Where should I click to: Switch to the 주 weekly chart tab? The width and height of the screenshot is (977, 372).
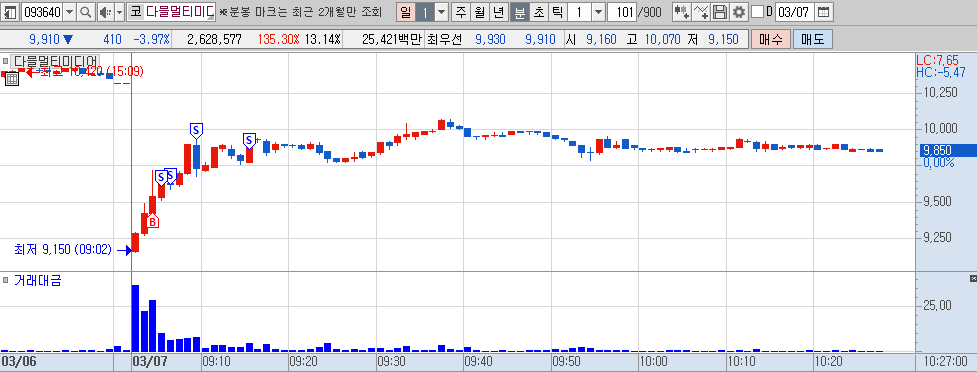coord(461,12)
